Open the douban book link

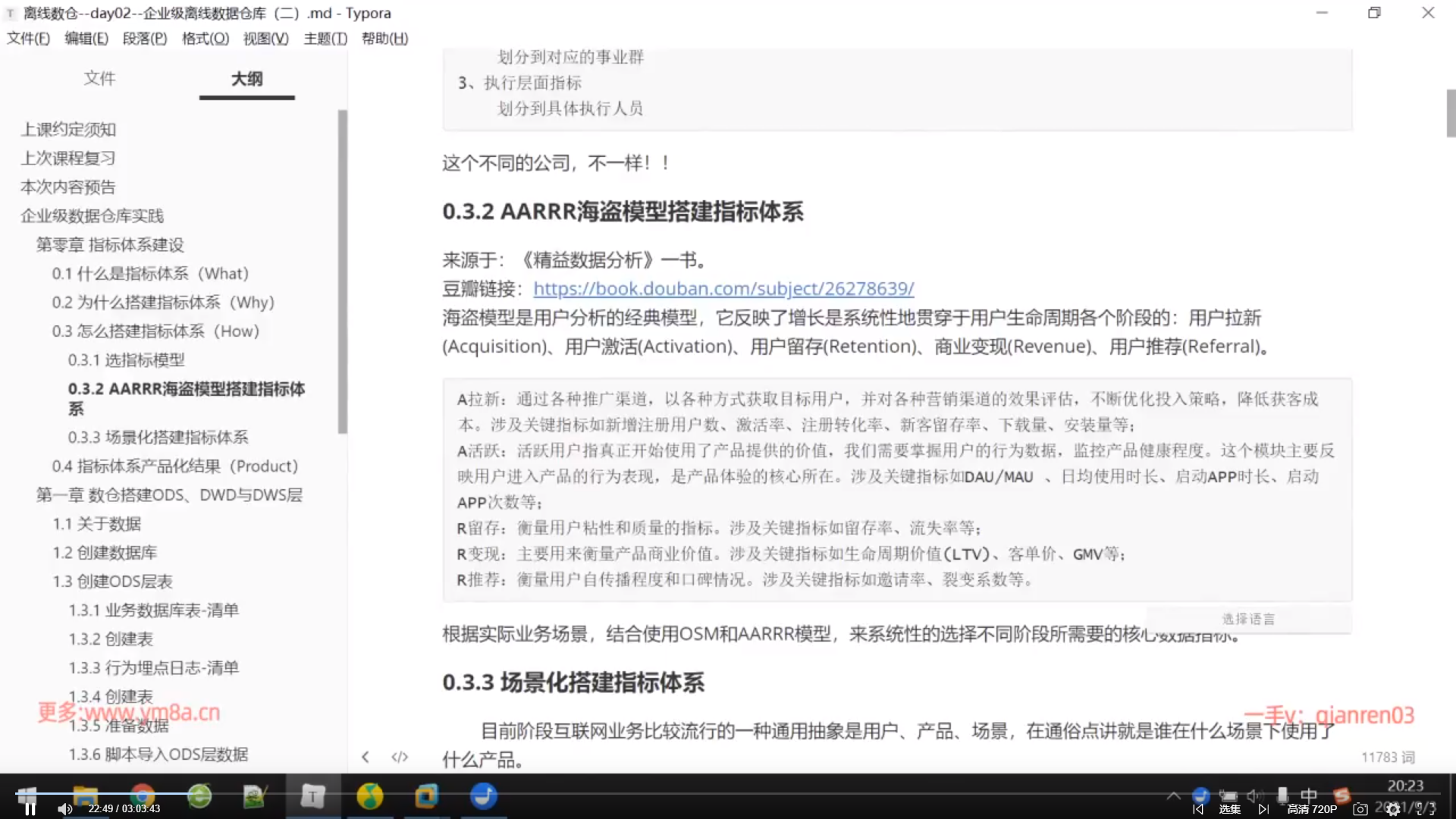pos(723,289)
